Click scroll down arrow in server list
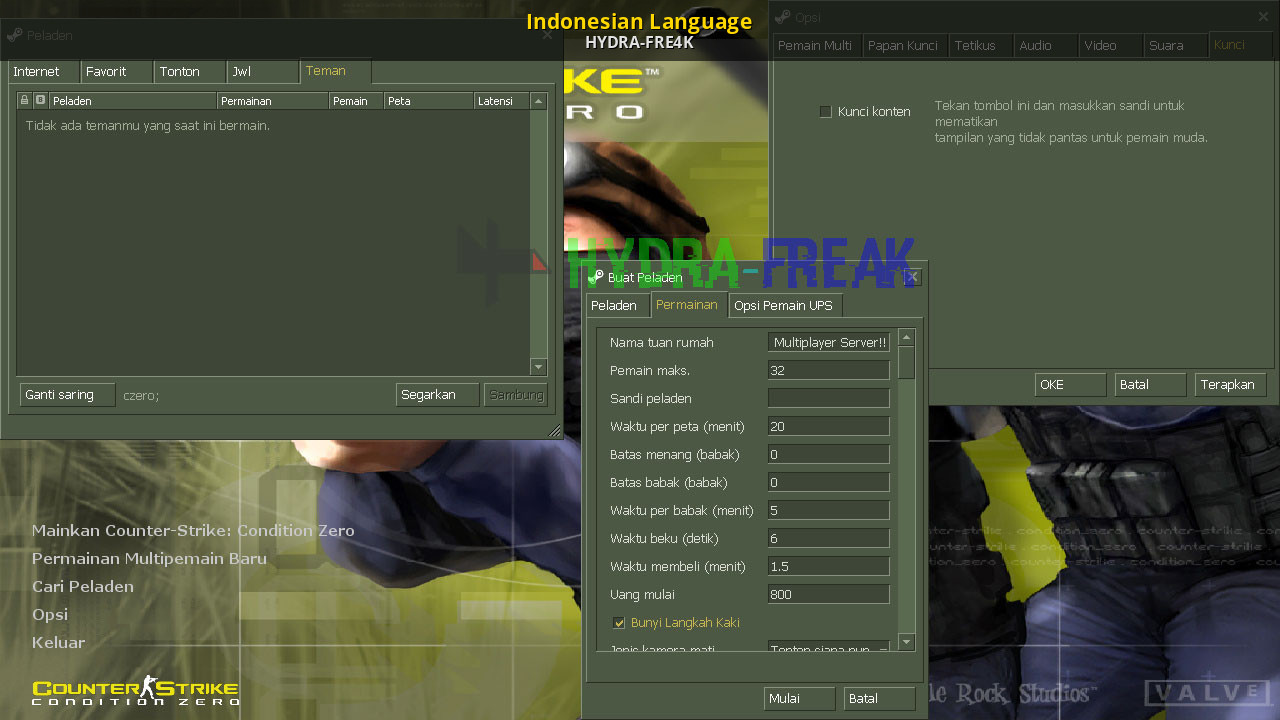This screenshot has width=1280, height=720. click(x=539, y=367)
